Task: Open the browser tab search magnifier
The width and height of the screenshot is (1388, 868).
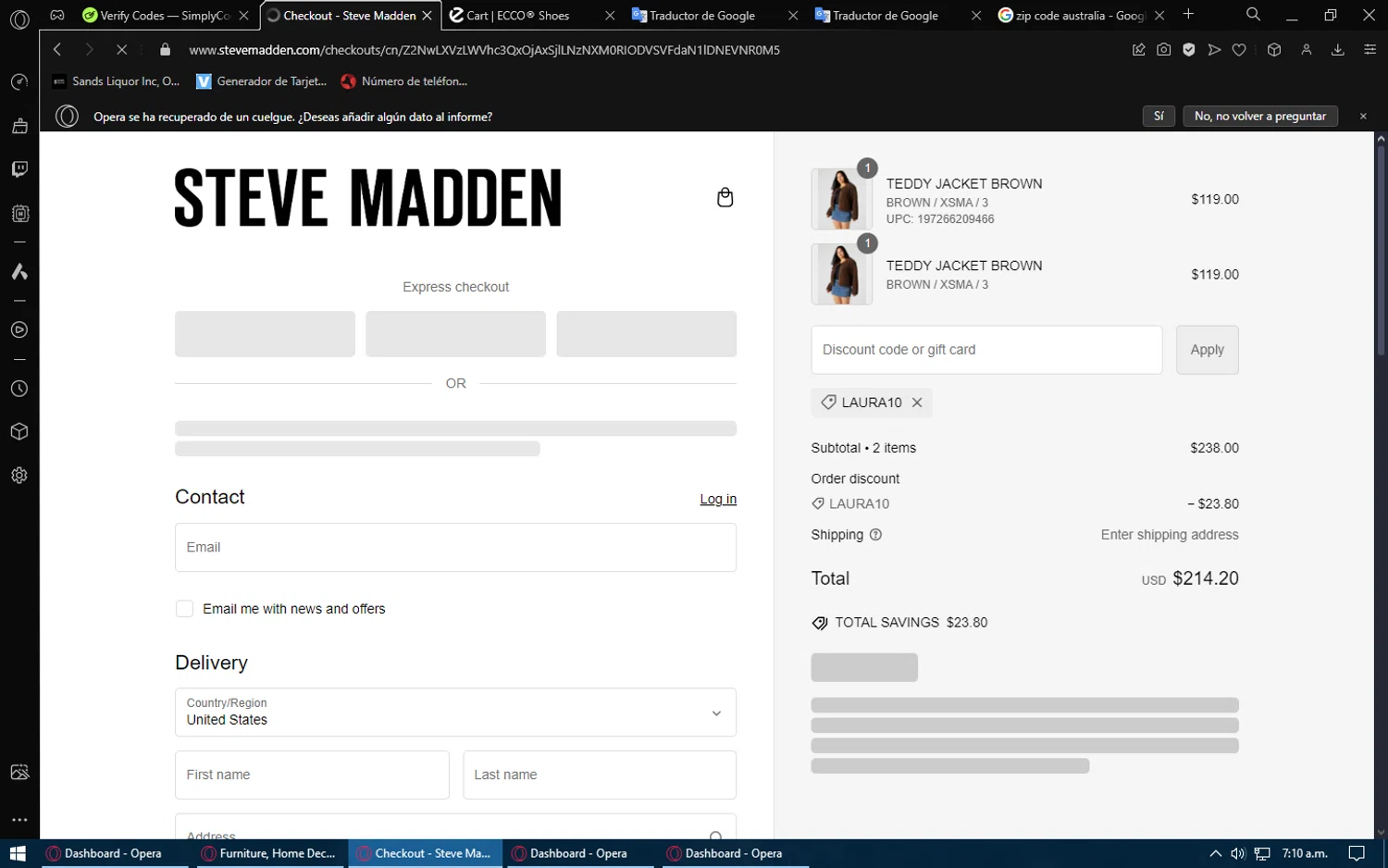Action: pyautogui.click(x=1253, y=15)
